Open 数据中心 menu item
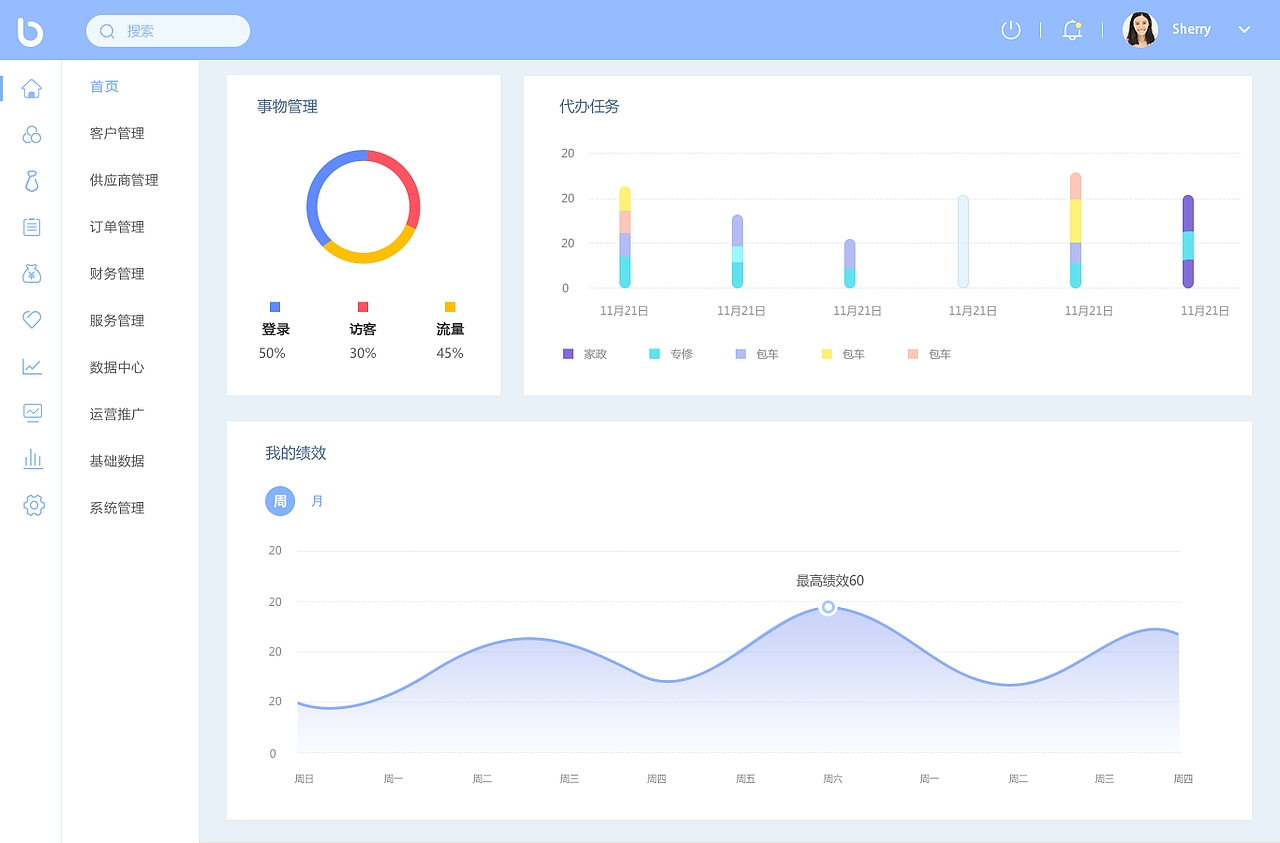This screenshot has width=1280, height=843. [x=117, y=367]
